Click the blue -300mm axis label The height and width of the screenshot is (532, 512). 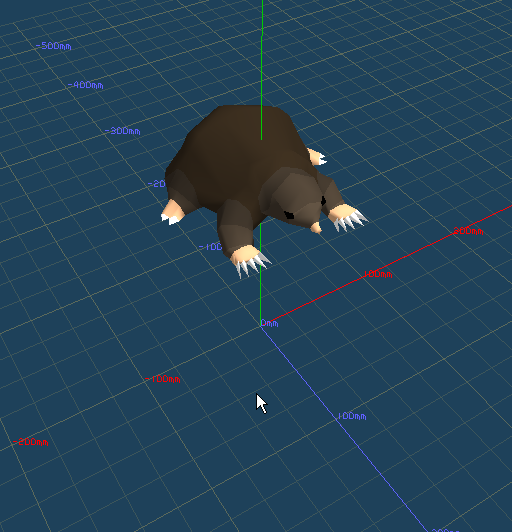122,131
